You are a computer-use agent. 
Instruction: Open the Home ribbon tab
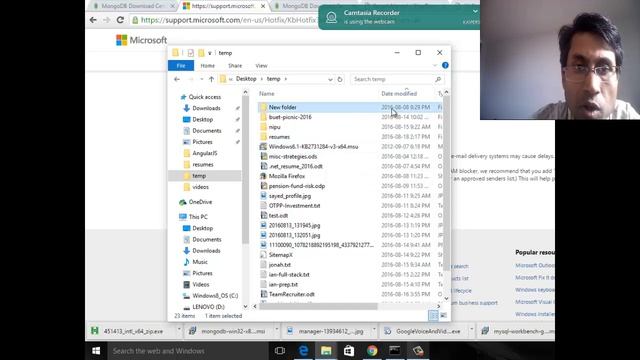click(x=207, y=66)
